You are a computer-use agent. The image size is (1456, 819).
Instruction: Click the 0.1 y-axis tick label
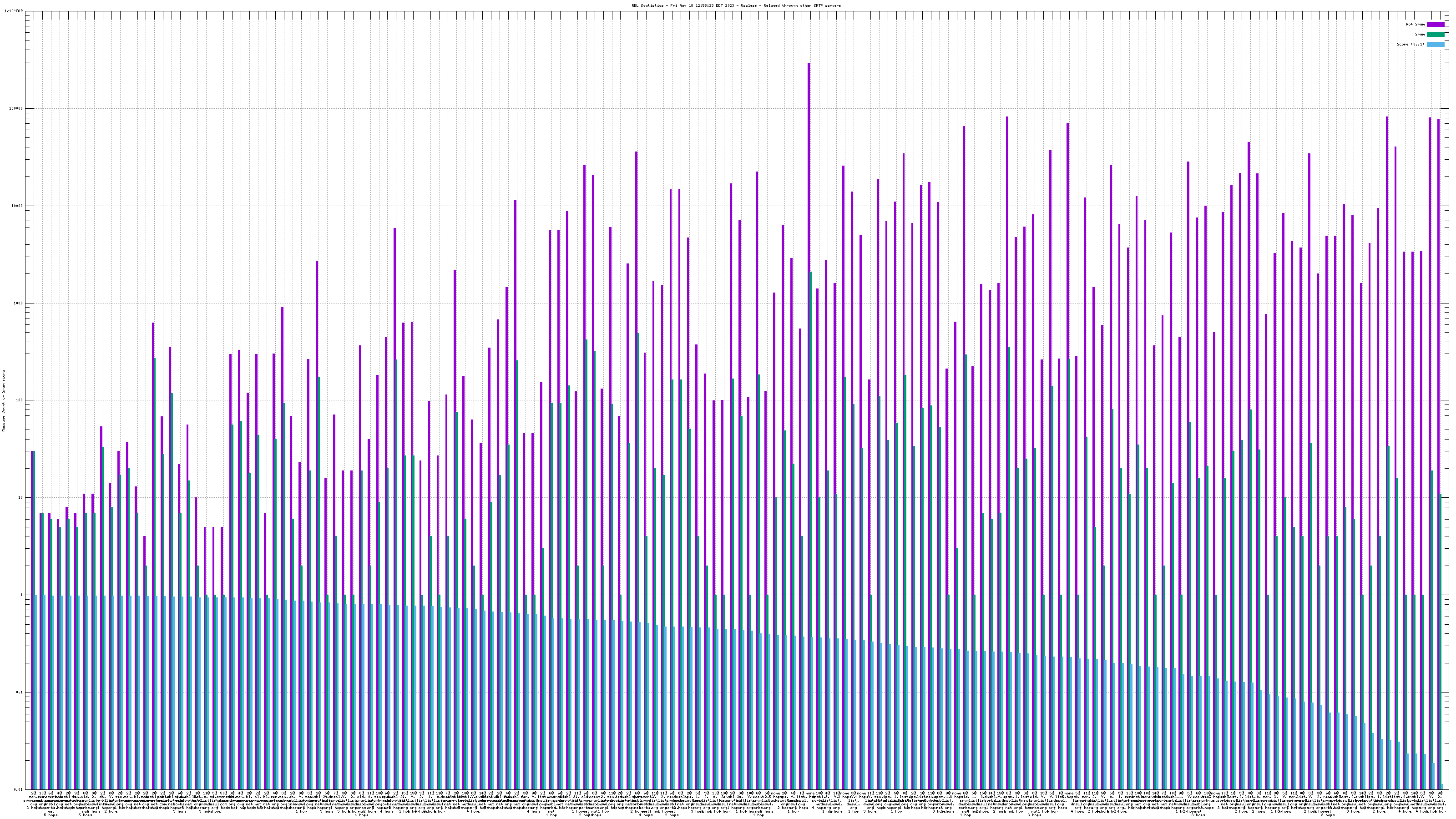(19, 693)
